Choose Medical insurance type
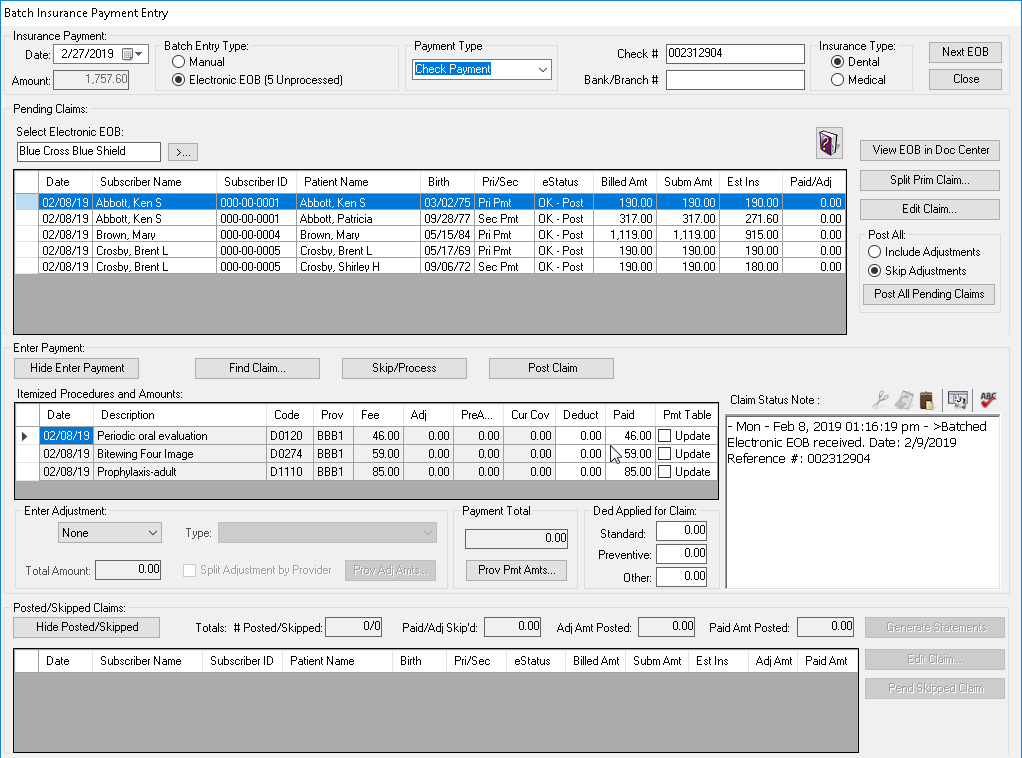1022x758 pixels. coord(838,80)
